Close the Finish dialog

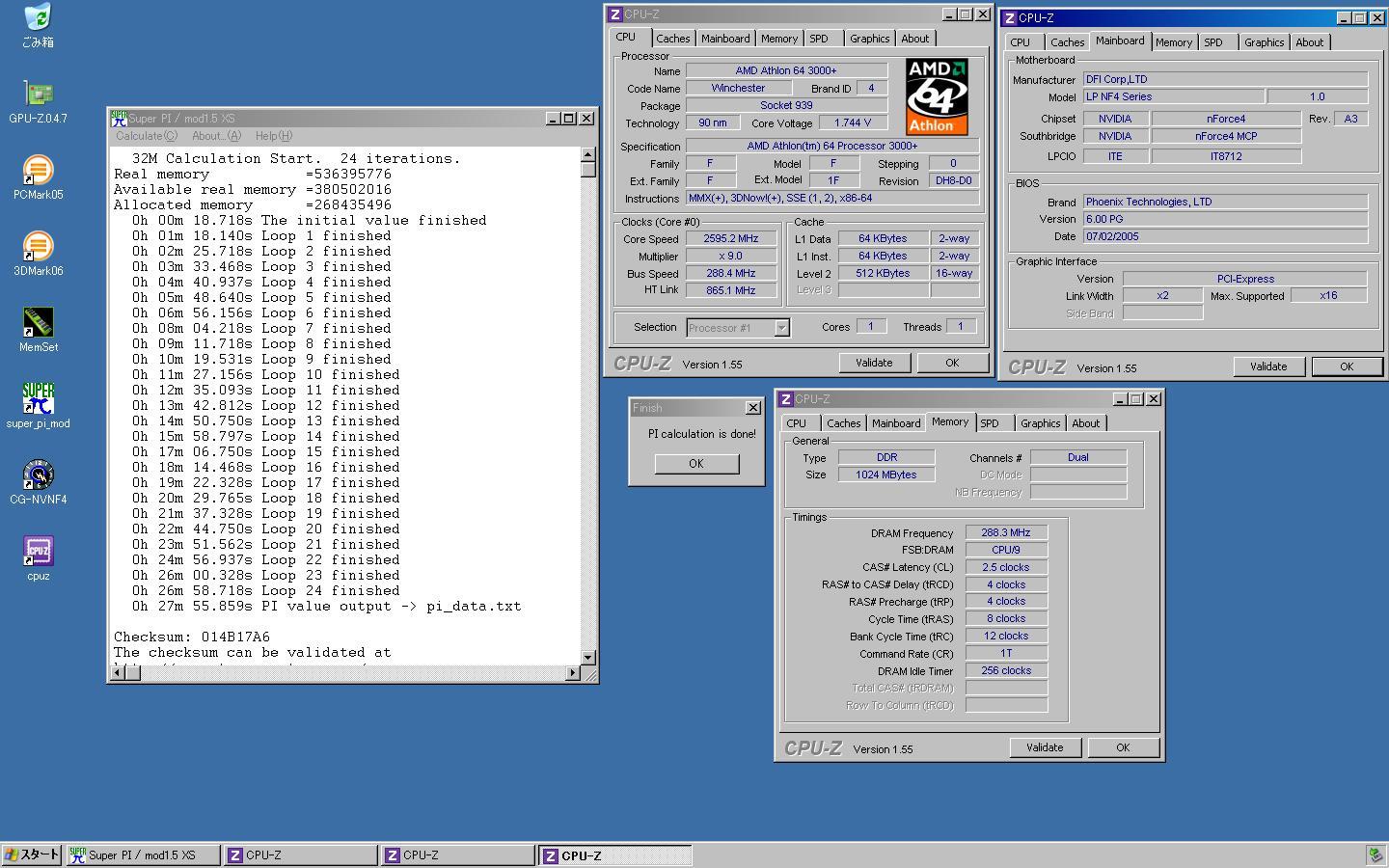(753, 408)
